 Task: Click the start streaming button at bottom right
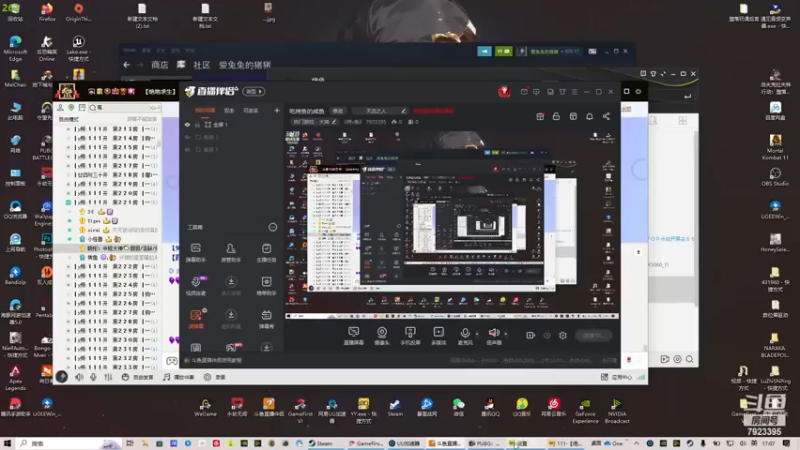tap(593, 335)
